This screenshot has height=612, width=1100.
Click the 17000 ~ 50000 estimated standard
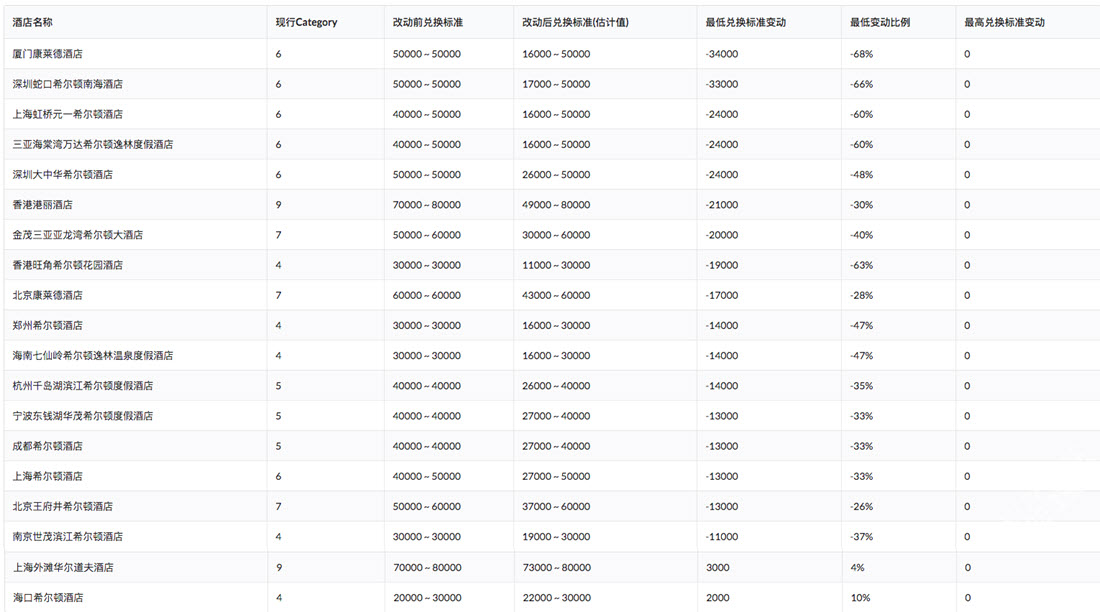click(556, 84)
